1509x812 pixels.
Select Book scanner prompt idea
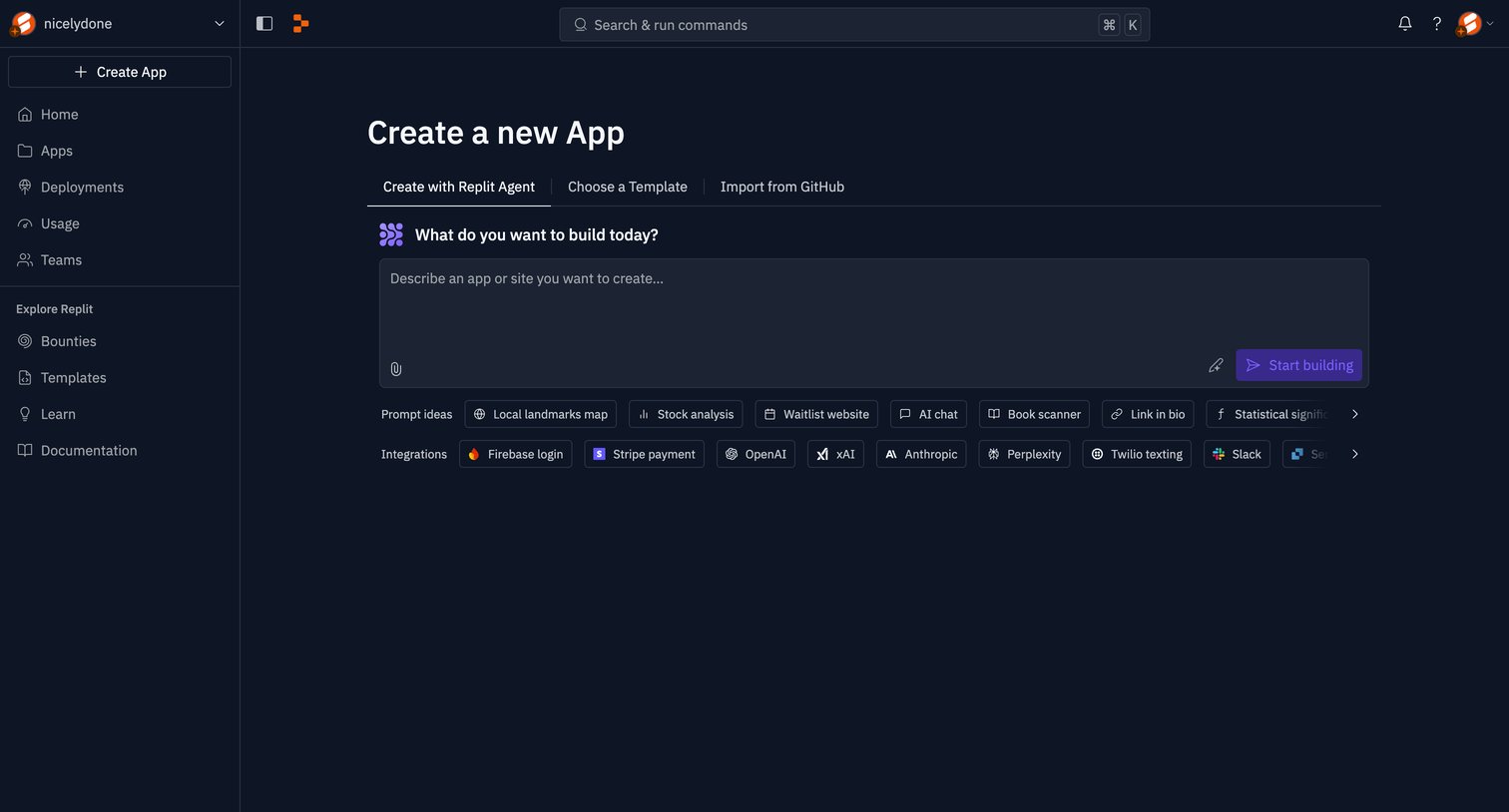pos(1034,414)
